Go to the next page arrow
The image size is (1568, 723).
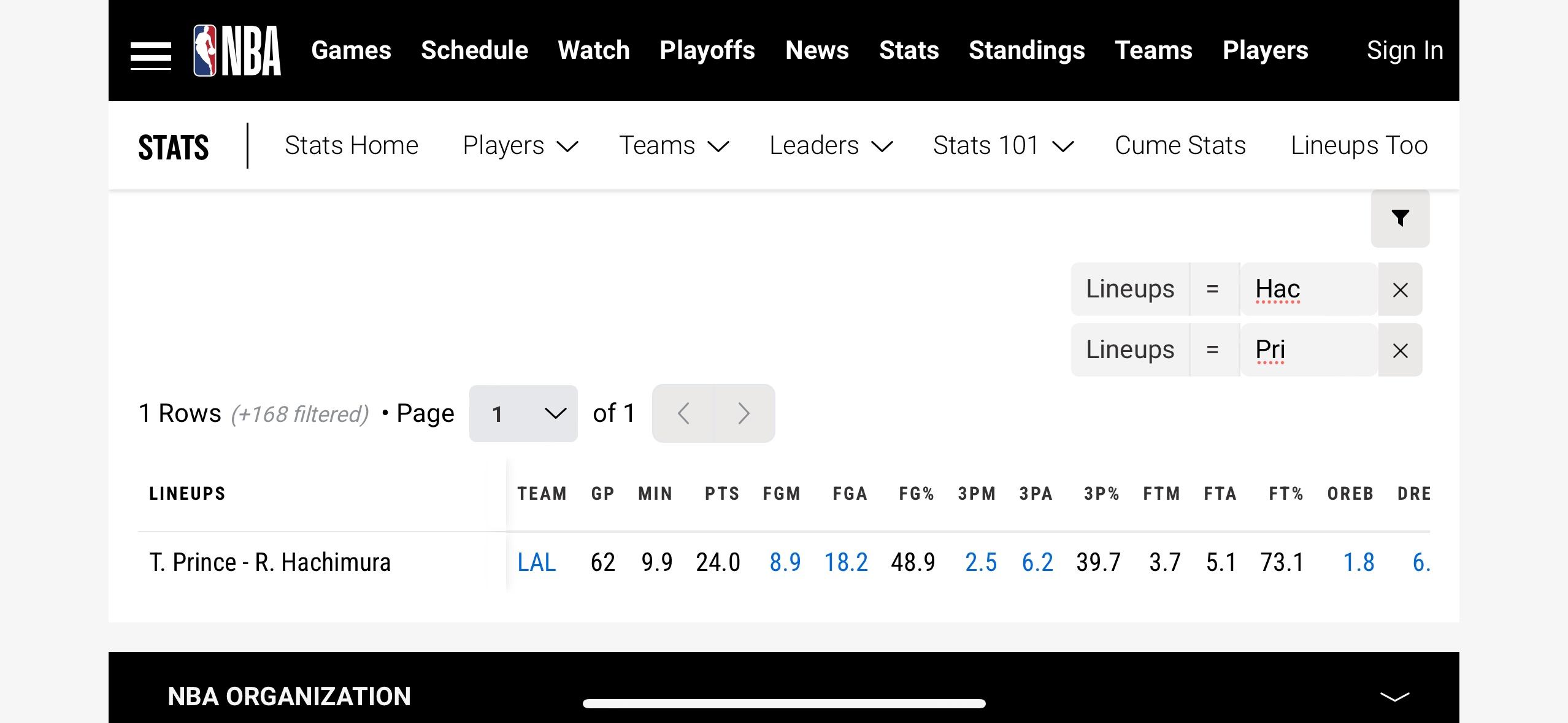[x=744, y=414]
